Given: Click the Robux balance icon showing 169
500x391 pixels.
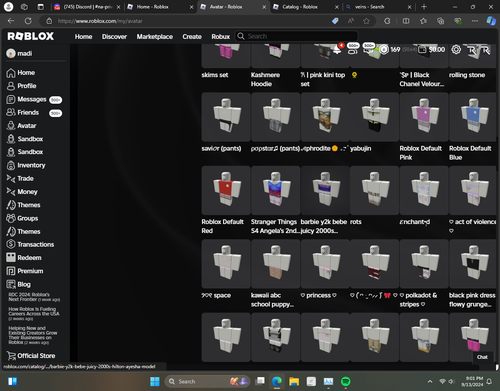Looking at the screenshot, I should 384,50.
